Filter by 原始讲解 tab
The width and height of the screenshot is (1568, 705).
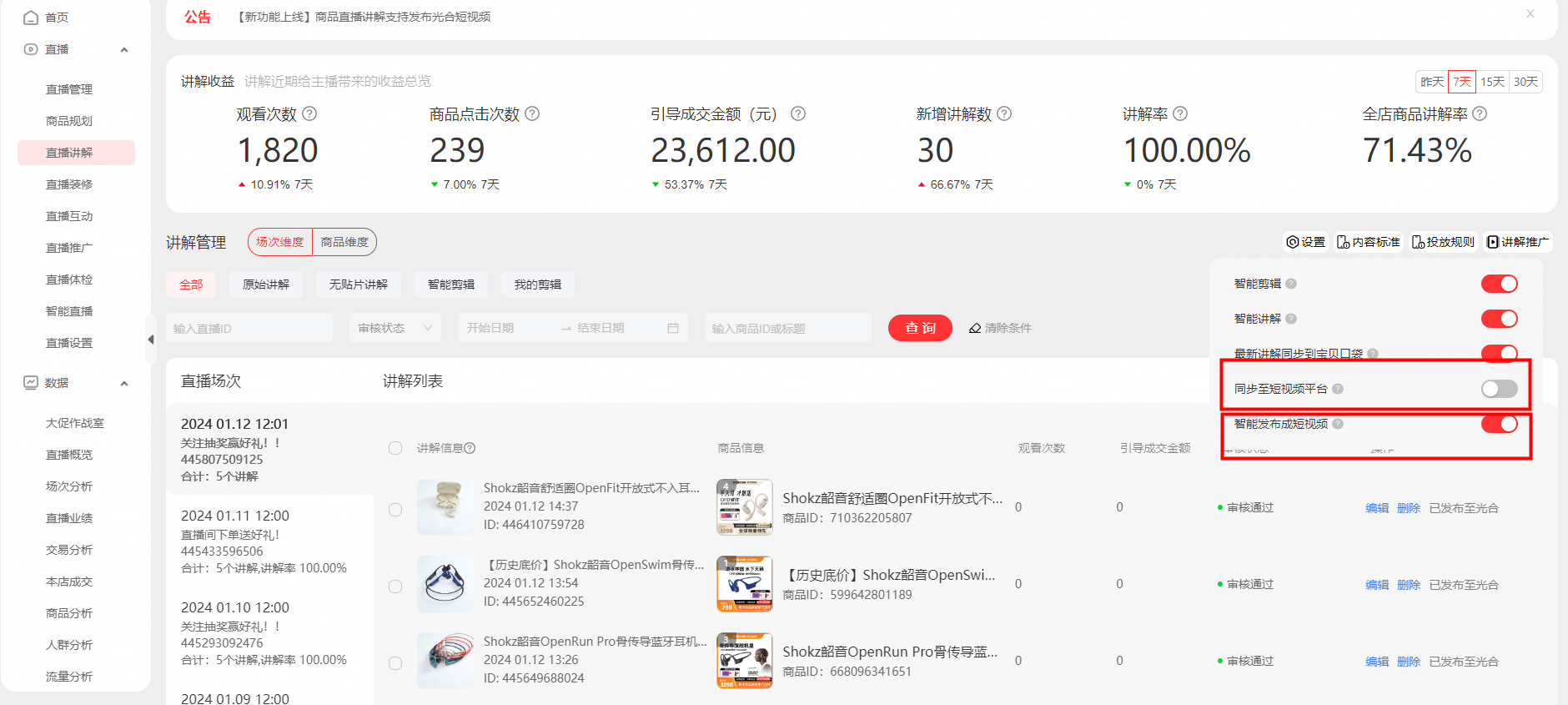[266, 285]
